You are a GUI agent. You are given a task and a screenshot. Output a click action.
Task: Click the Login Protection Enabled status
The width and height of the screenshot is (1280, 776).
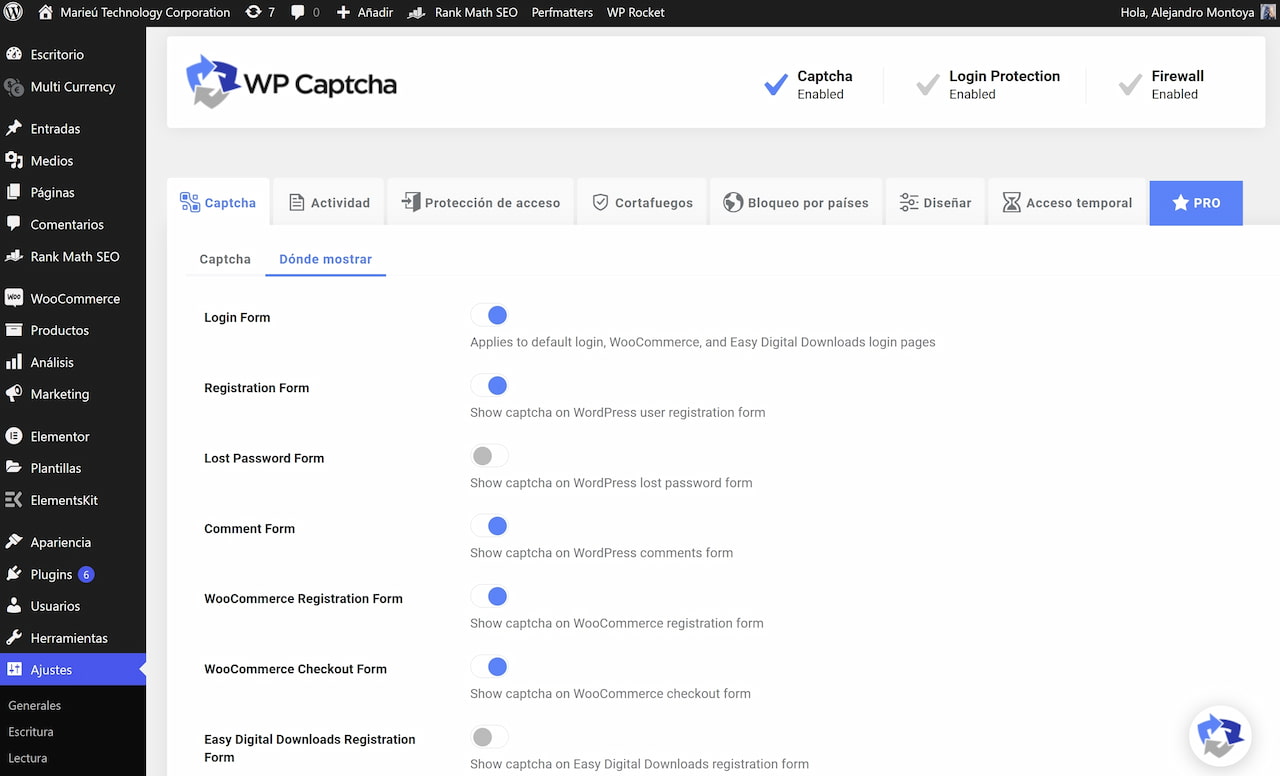pos(988,84)
